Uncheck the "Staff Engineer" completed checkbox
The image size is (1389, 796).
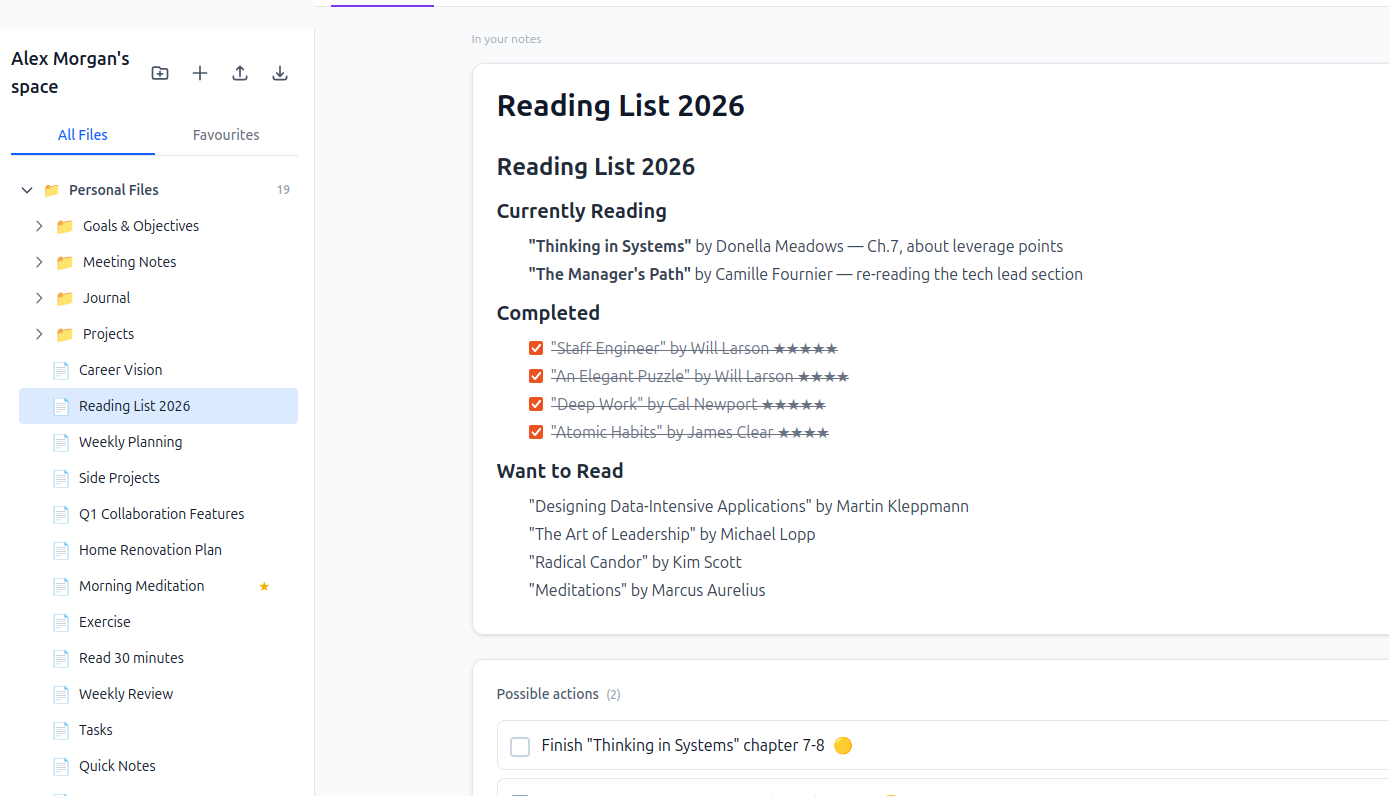pyautogui.click(x=536, y=348)
